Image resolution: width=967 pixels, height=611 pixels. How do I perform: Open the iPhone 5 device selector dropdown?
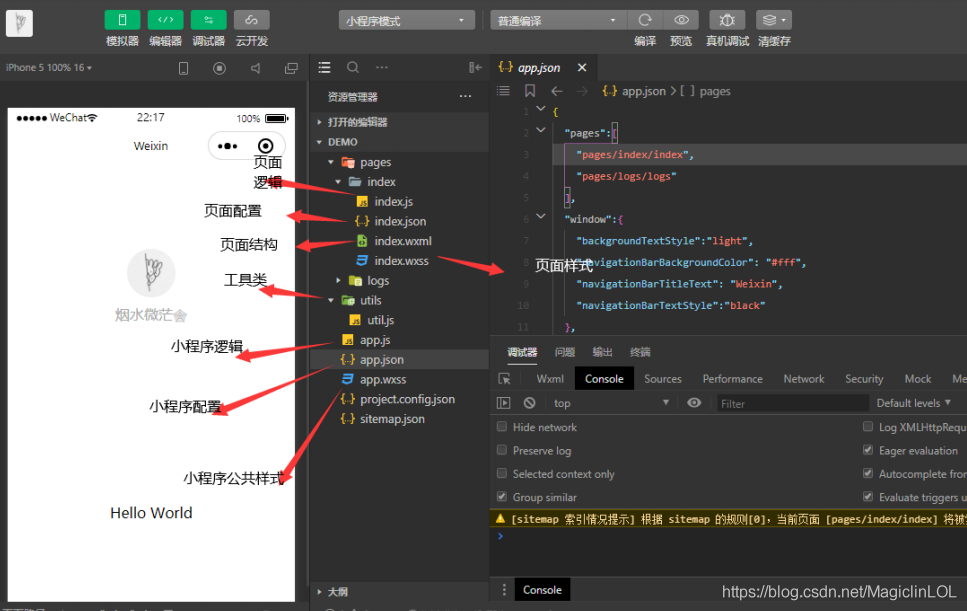[x=42, y=66]
